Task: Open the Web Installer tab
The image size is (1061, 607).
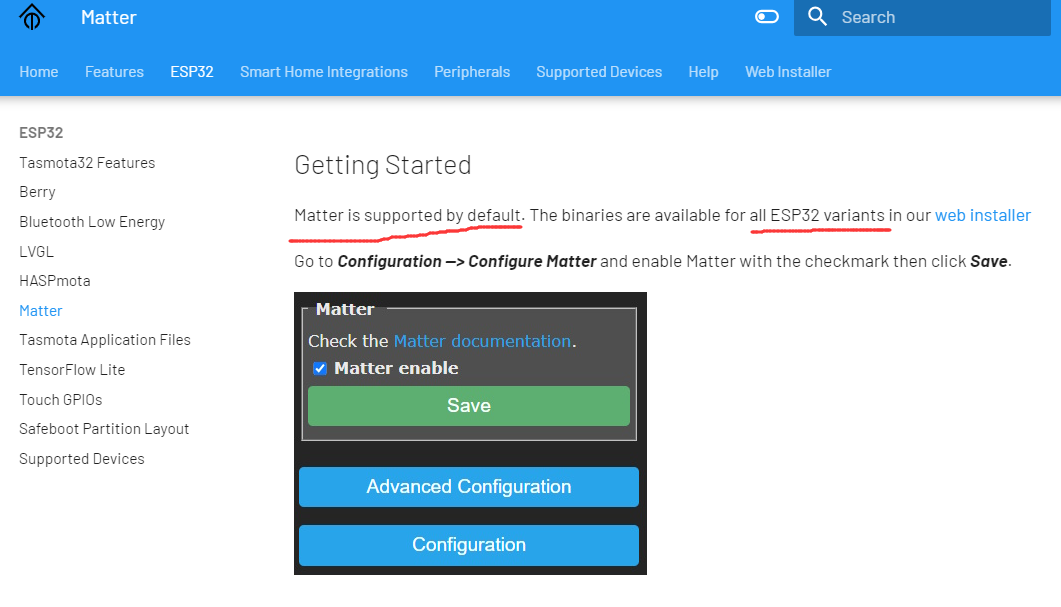Action: click(788, 72)
